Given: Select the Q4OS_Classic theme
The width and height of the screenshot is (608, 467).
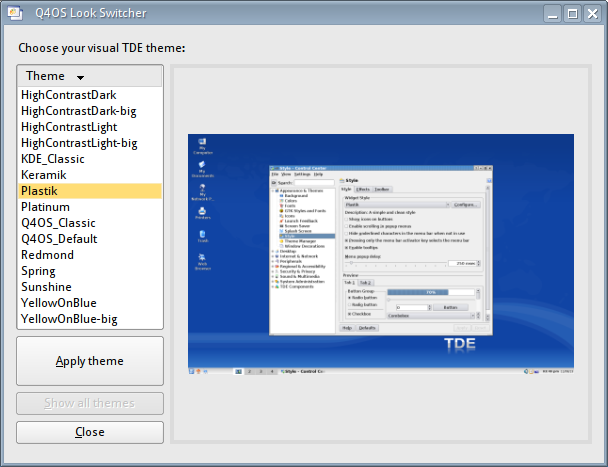Looking at the screenshot, I should click(90, 223).
